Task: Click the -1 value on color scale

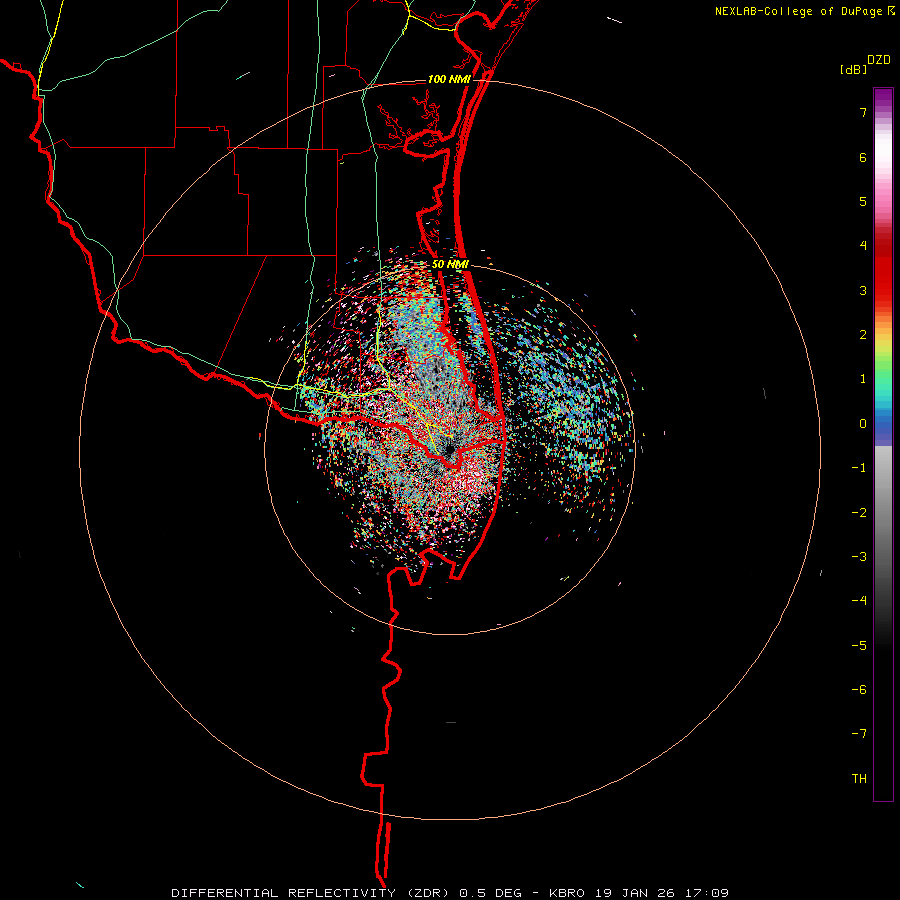Action: coord(859,468)
